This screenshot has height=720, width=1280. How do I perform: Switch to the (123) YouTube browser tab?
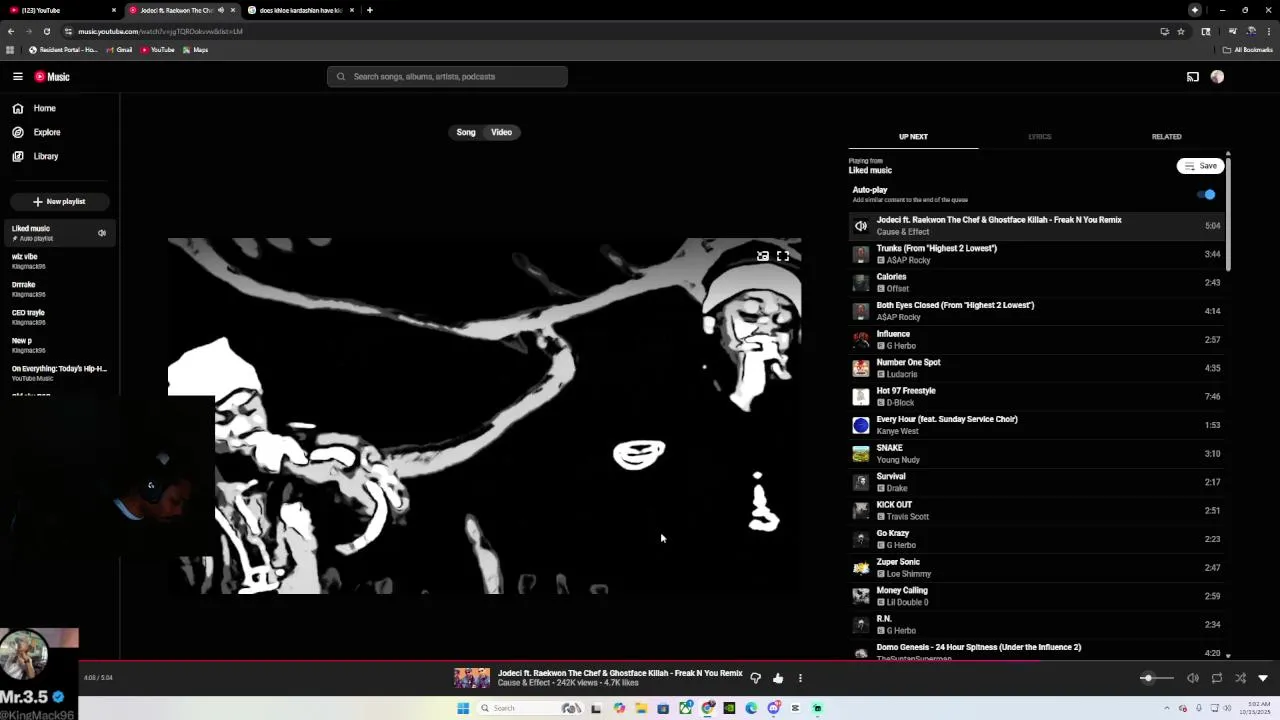coord(60,10)
